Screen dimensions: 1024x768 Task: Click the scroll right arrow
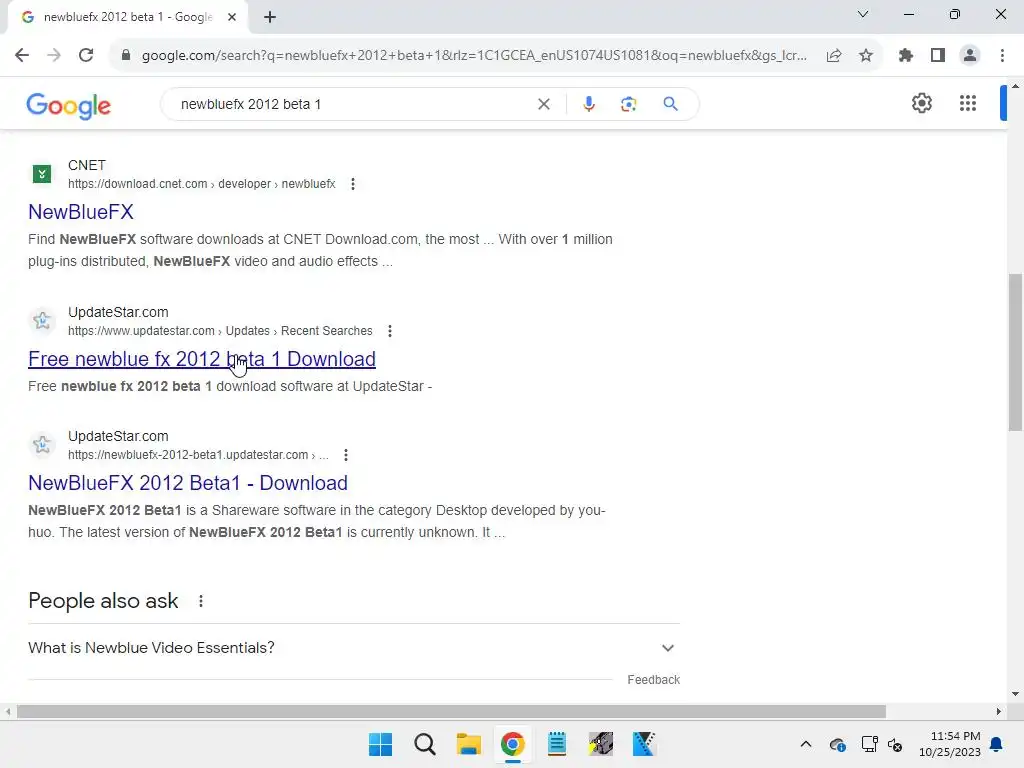[999, 711]
